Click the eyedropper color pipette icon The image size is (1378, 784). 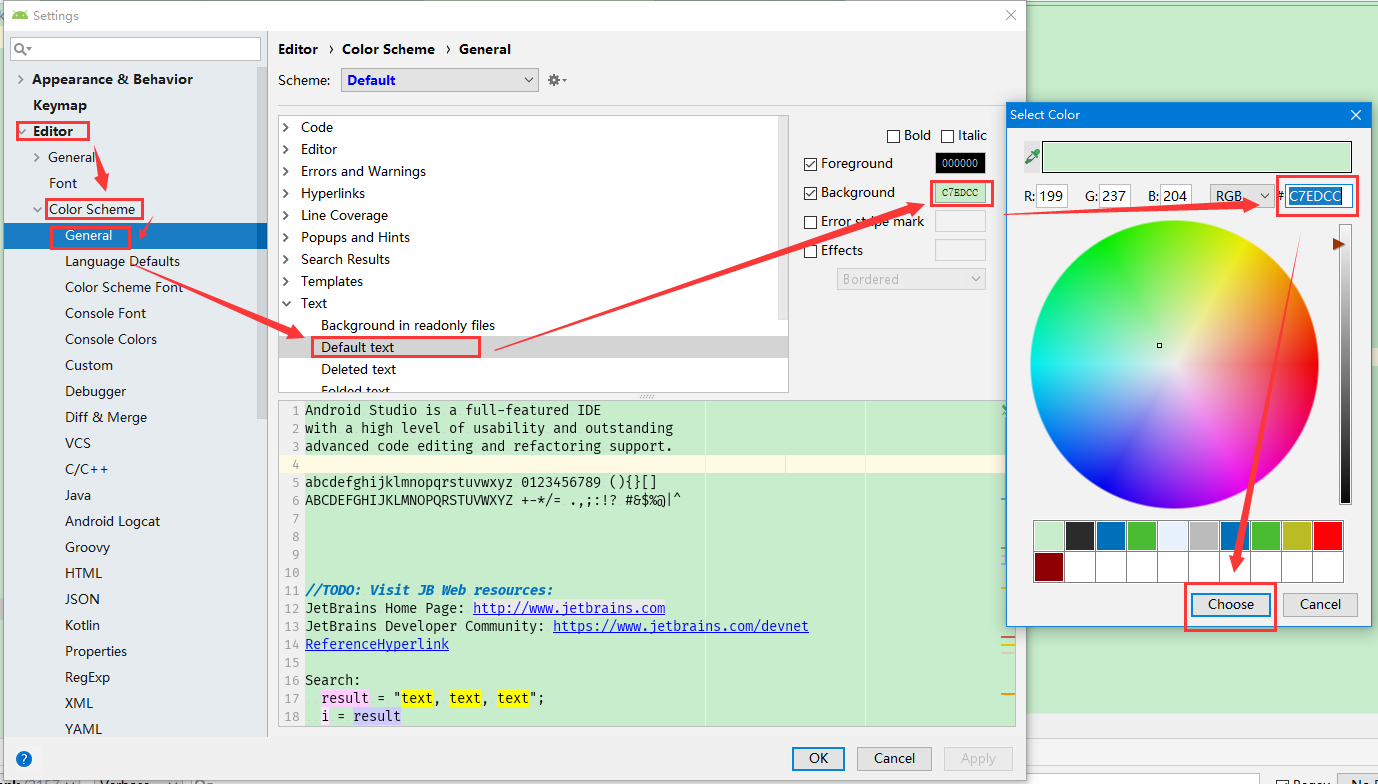point(1032,157)
